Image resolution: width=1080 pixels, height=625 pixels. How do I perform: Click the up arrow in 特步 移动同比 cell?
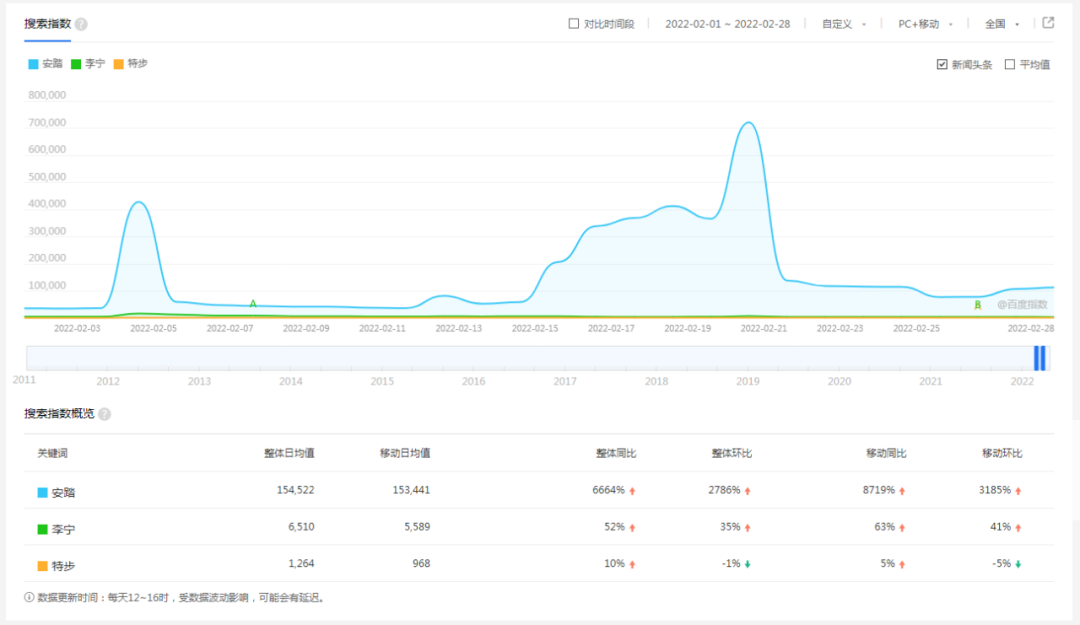click(x=902, y=564)
